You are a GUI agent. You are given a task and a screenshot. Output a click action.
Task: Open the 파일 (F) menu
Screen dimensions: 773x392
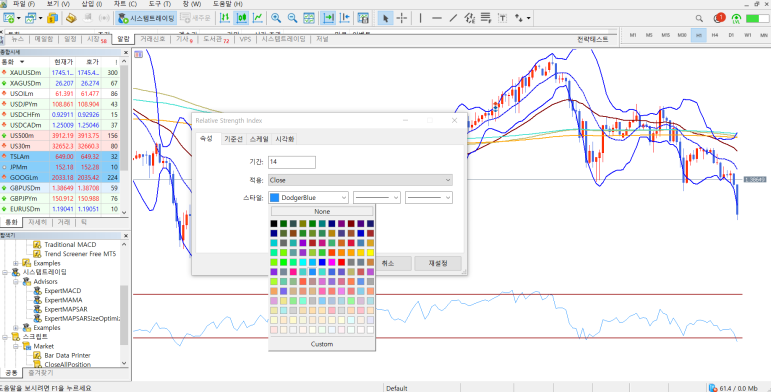click(24, 4)
